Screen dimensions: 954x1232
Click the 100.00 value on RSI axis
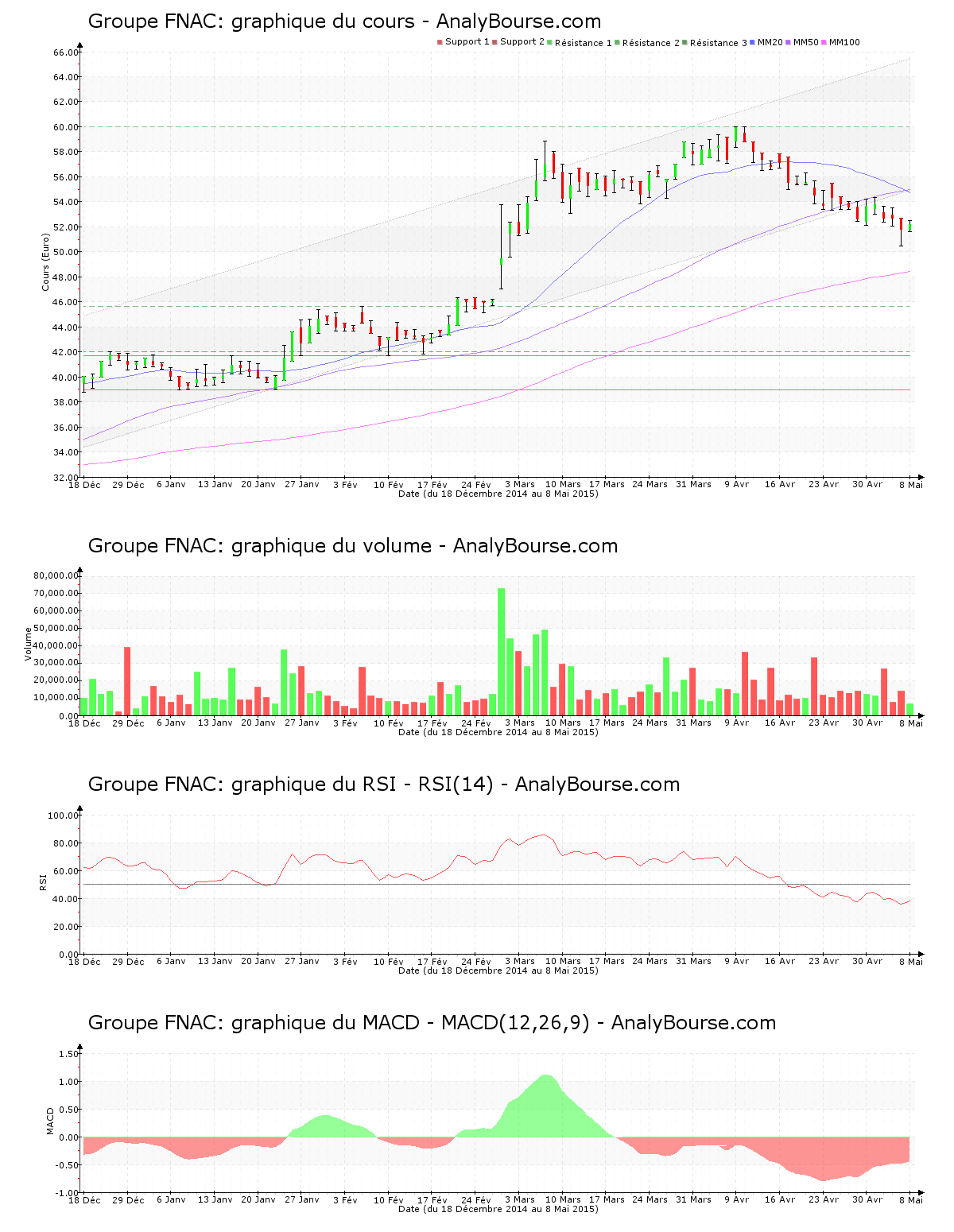[64, 816]
